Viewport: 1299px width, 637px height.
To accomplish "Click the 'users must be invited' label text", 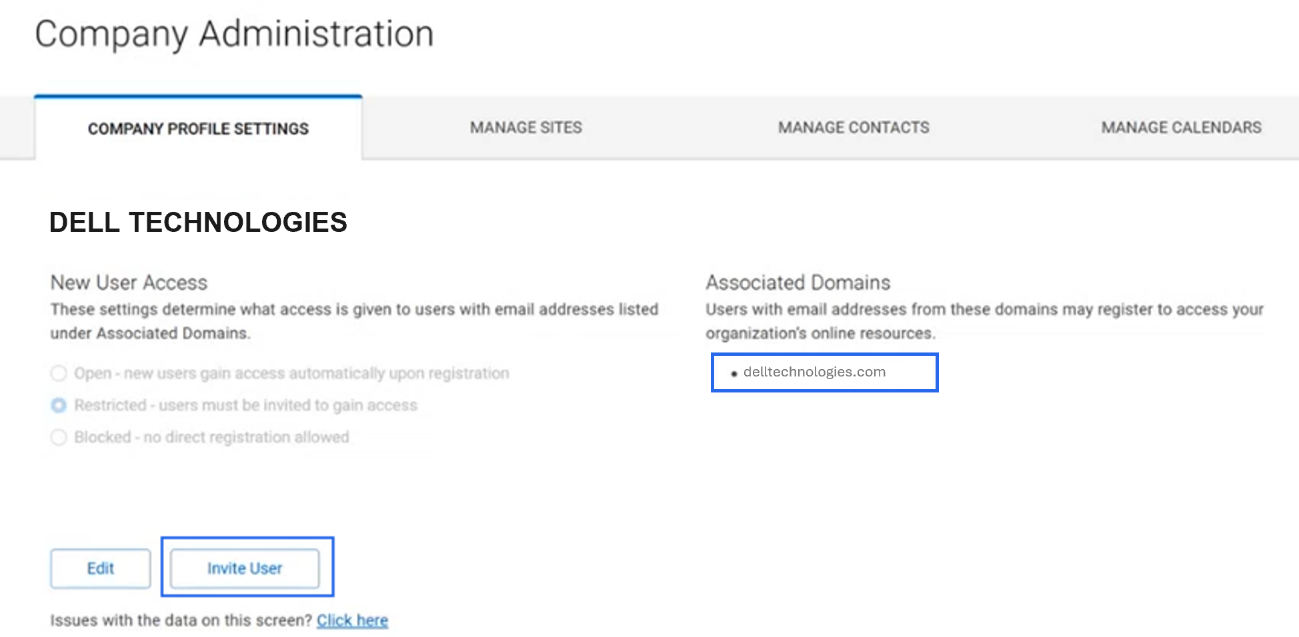I will click(245, 405).
